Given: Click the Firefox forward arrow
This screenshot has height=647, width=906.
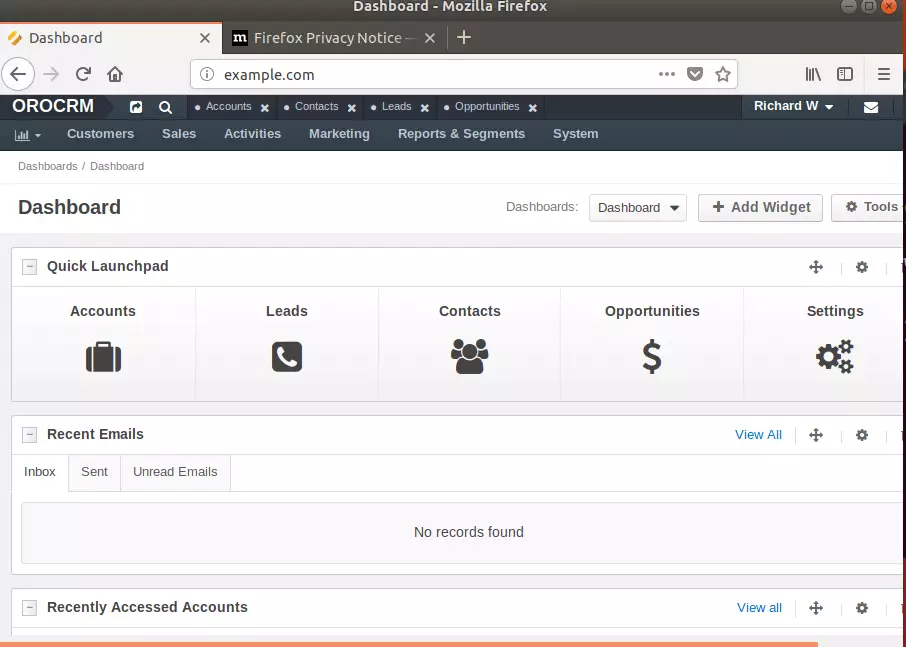Looking at the screenshot, I should tap(51, 74).
